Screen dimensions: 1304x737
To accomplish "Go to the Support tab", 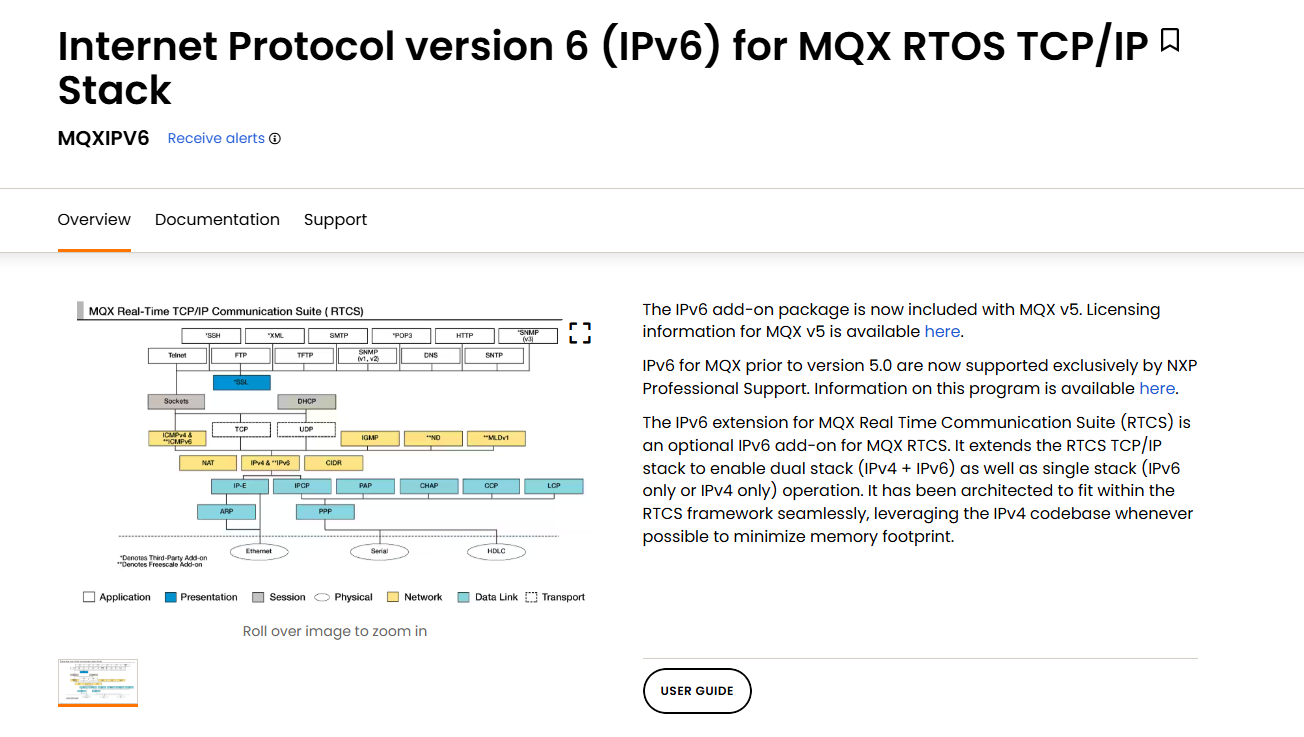I will point(335,220).
